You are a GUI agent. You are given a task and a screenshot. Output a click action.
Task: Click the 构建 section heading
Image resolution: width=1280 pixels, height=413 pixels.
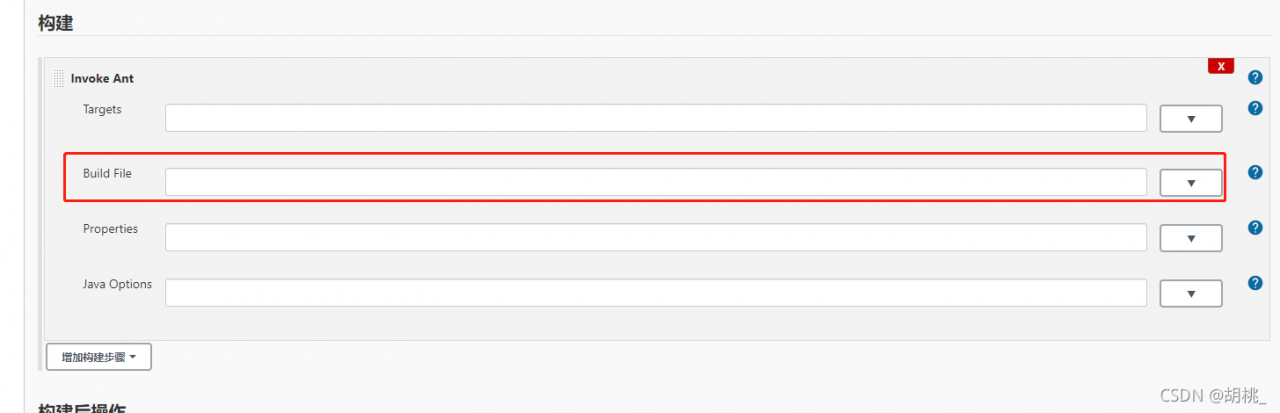55,23
